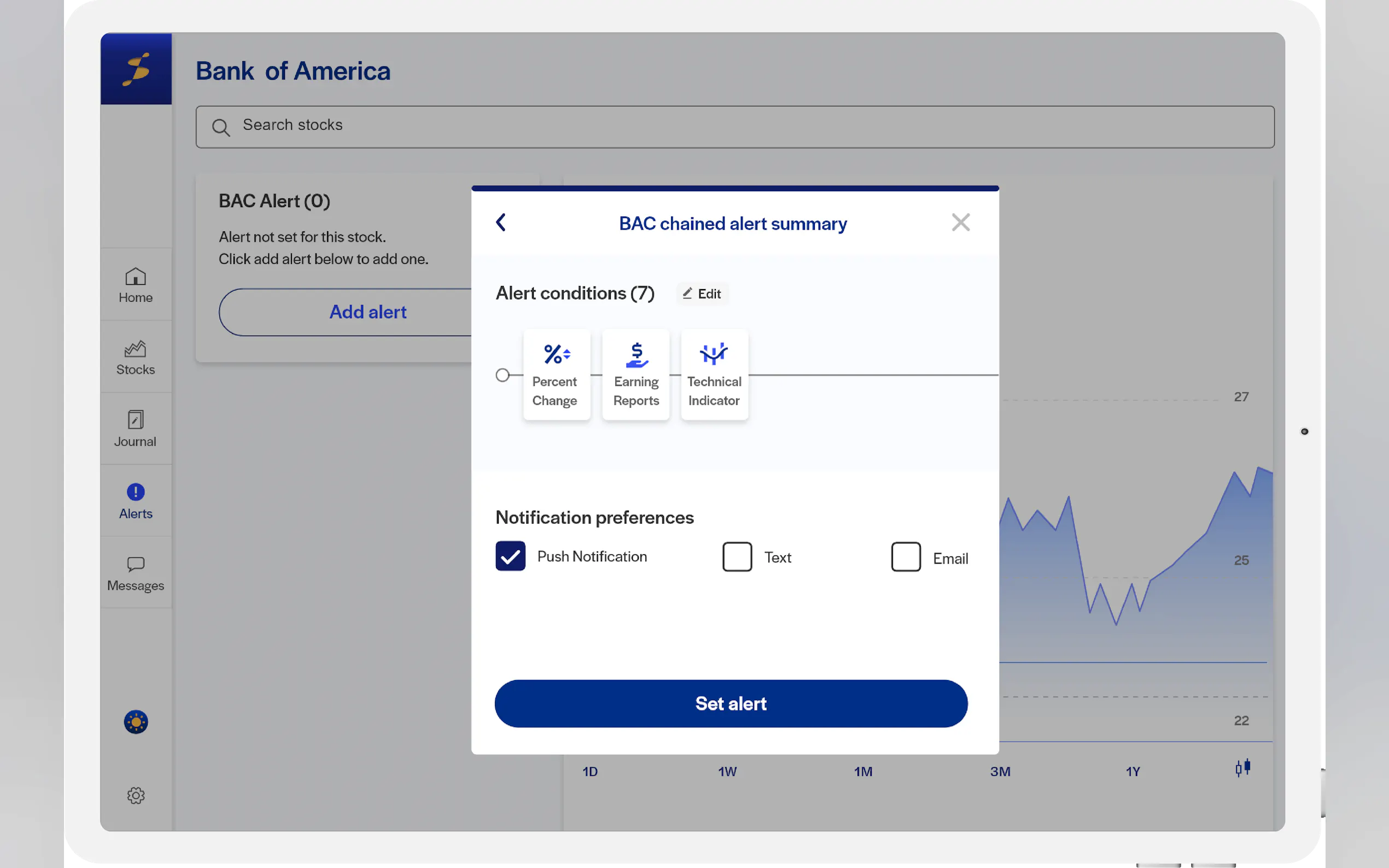Select the Earning Reports condition card
The image size is (1389, 868).
(x=635, y=375)
